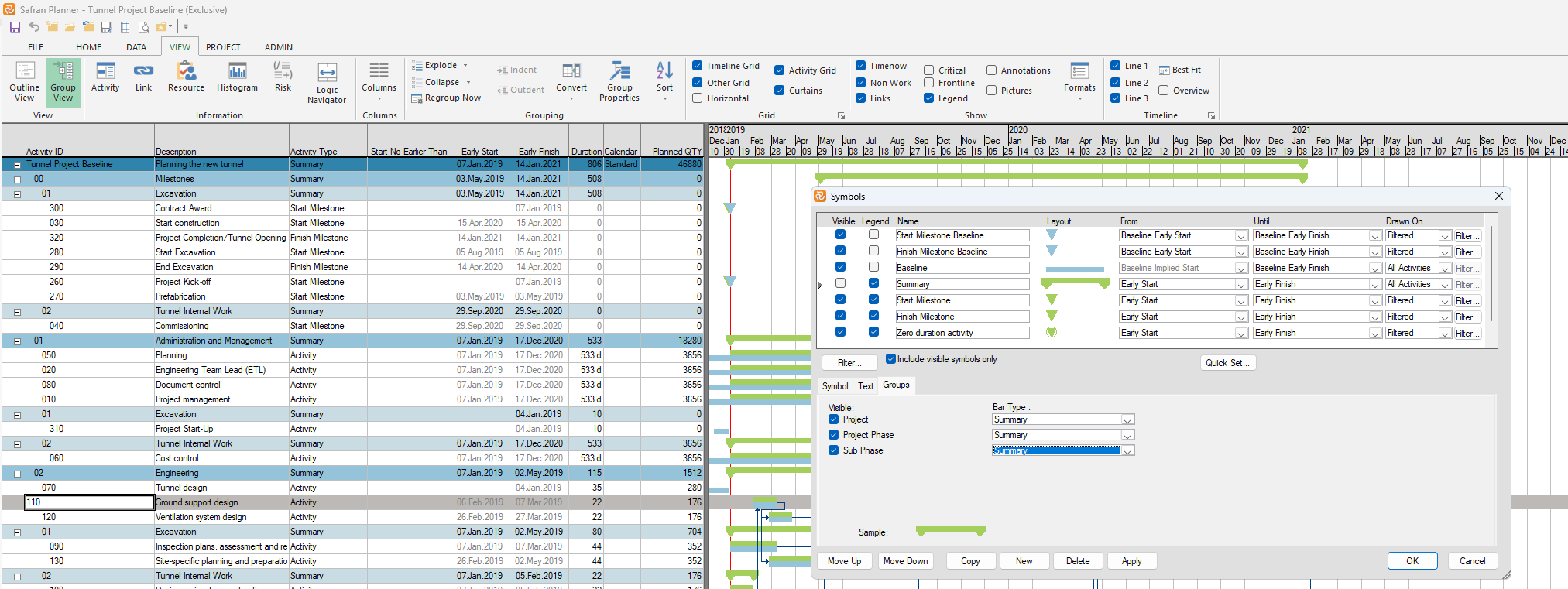Click the Save As disk-with-pencil icon

[106, 27]
